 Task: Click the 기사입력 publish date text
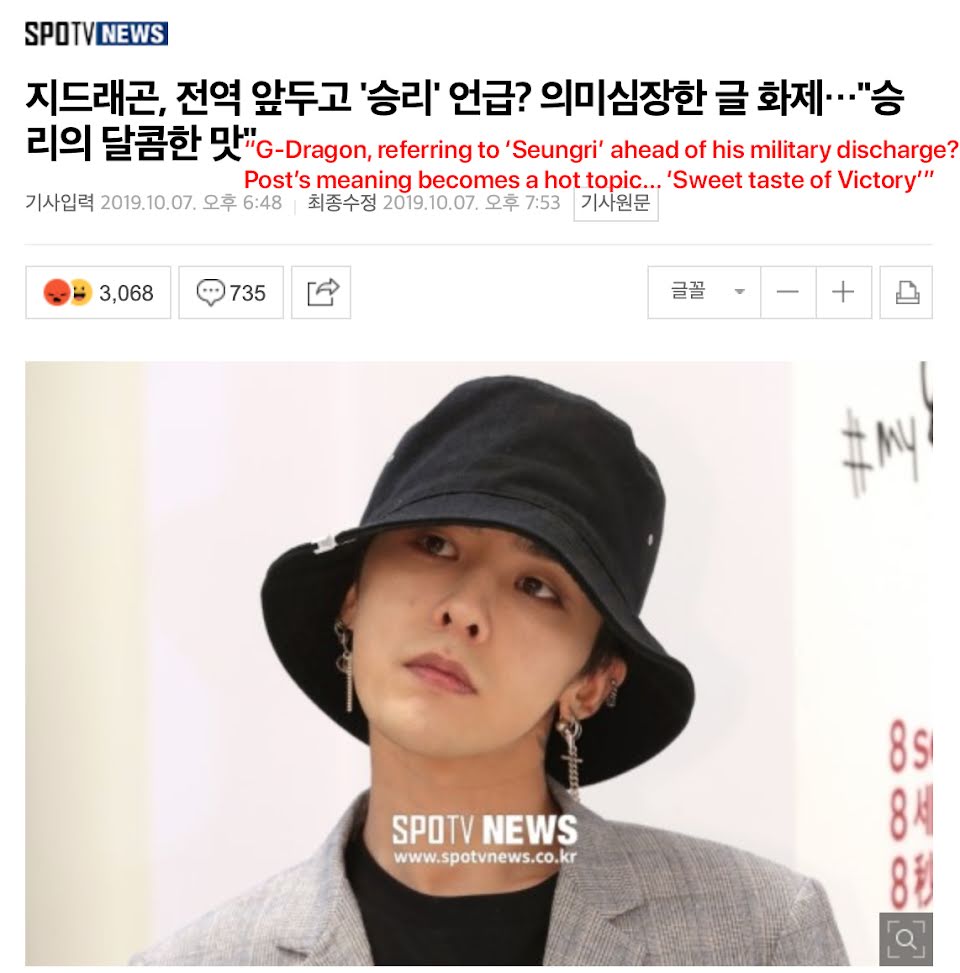153,202
